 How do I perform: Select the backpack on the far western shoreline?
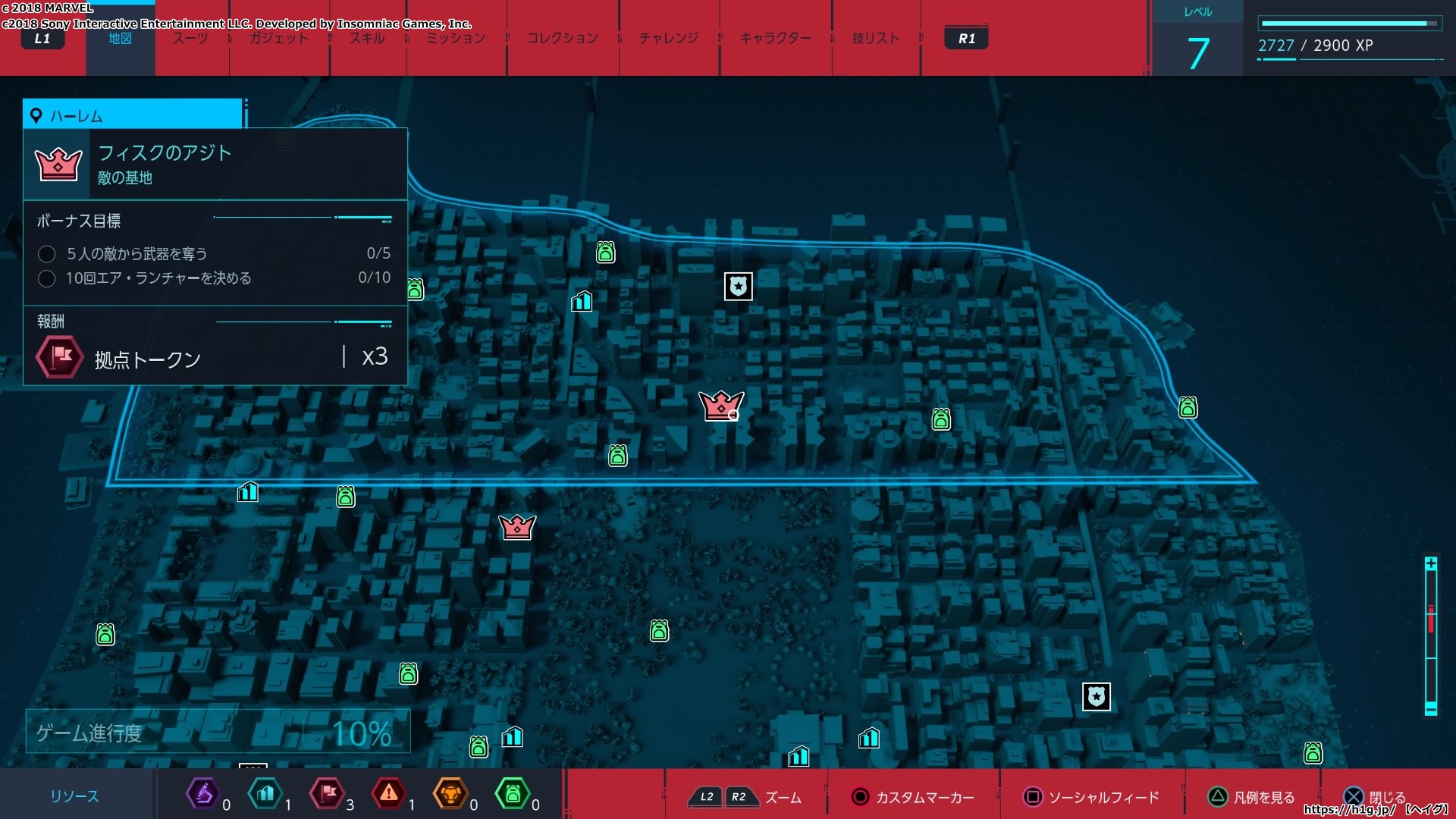pyautogui.click(x=105, y=634)
